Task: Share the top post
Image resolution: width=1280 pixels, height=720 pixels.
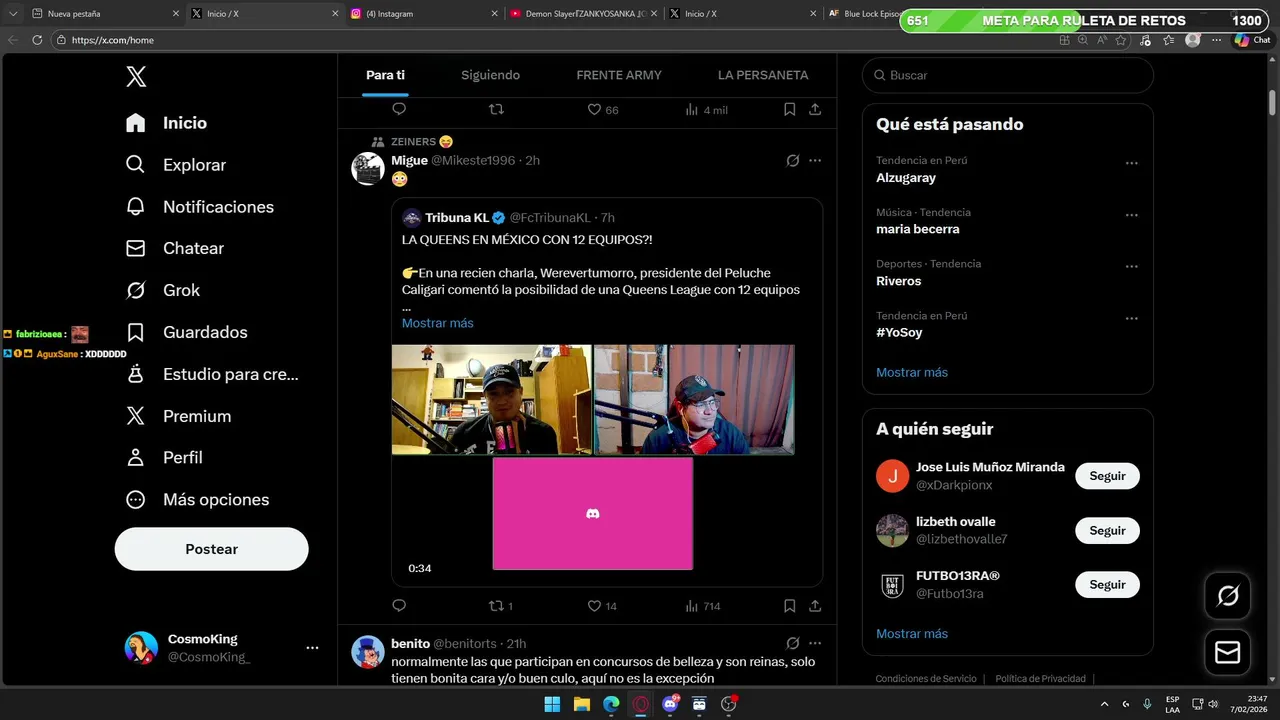Action: tap(815, 109)
